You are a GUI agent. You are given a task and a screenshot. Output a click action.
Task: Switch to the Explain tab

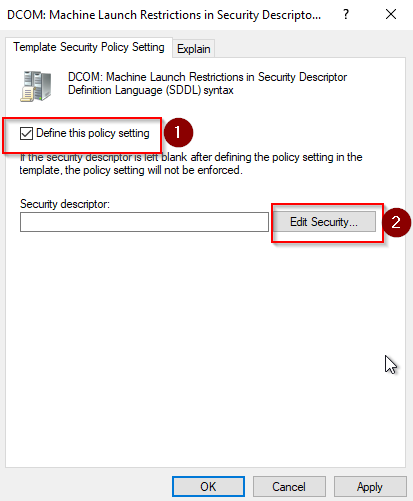point(194,49)
